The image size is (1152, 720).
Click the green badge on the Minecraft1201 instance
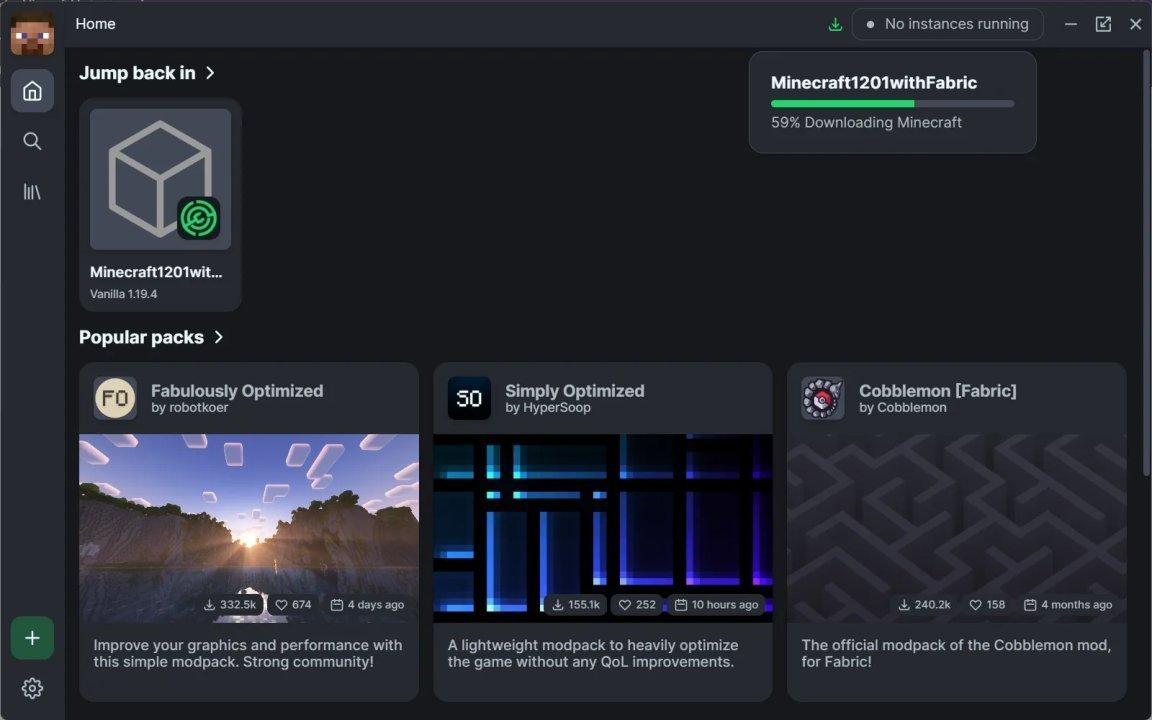(x=198, y=218)
